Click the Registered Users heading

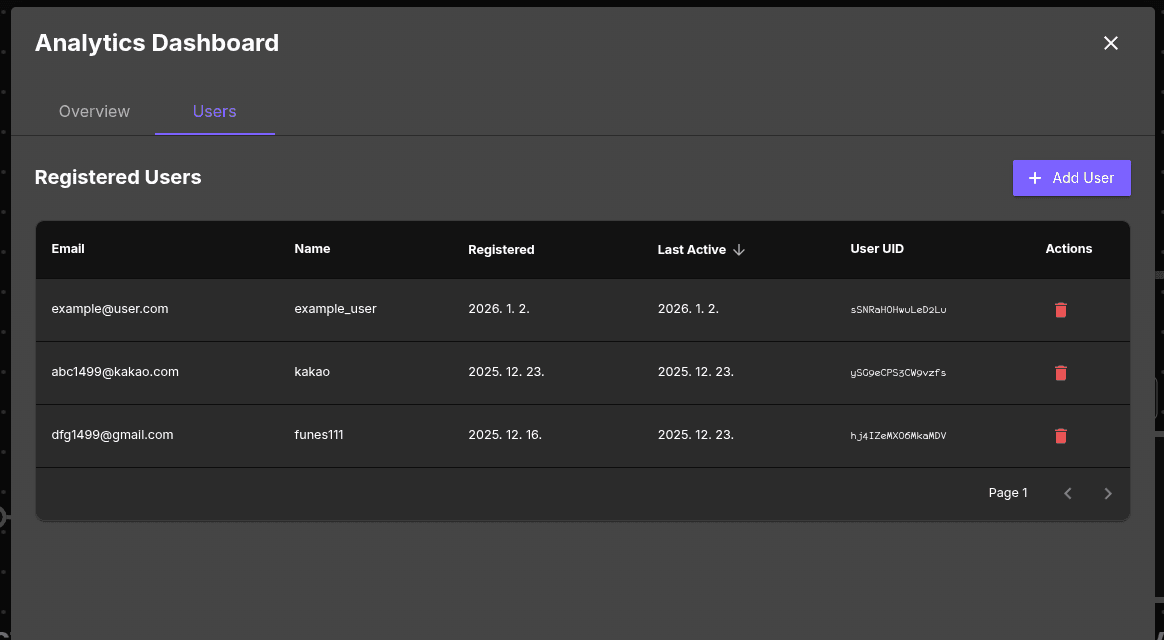118,177
